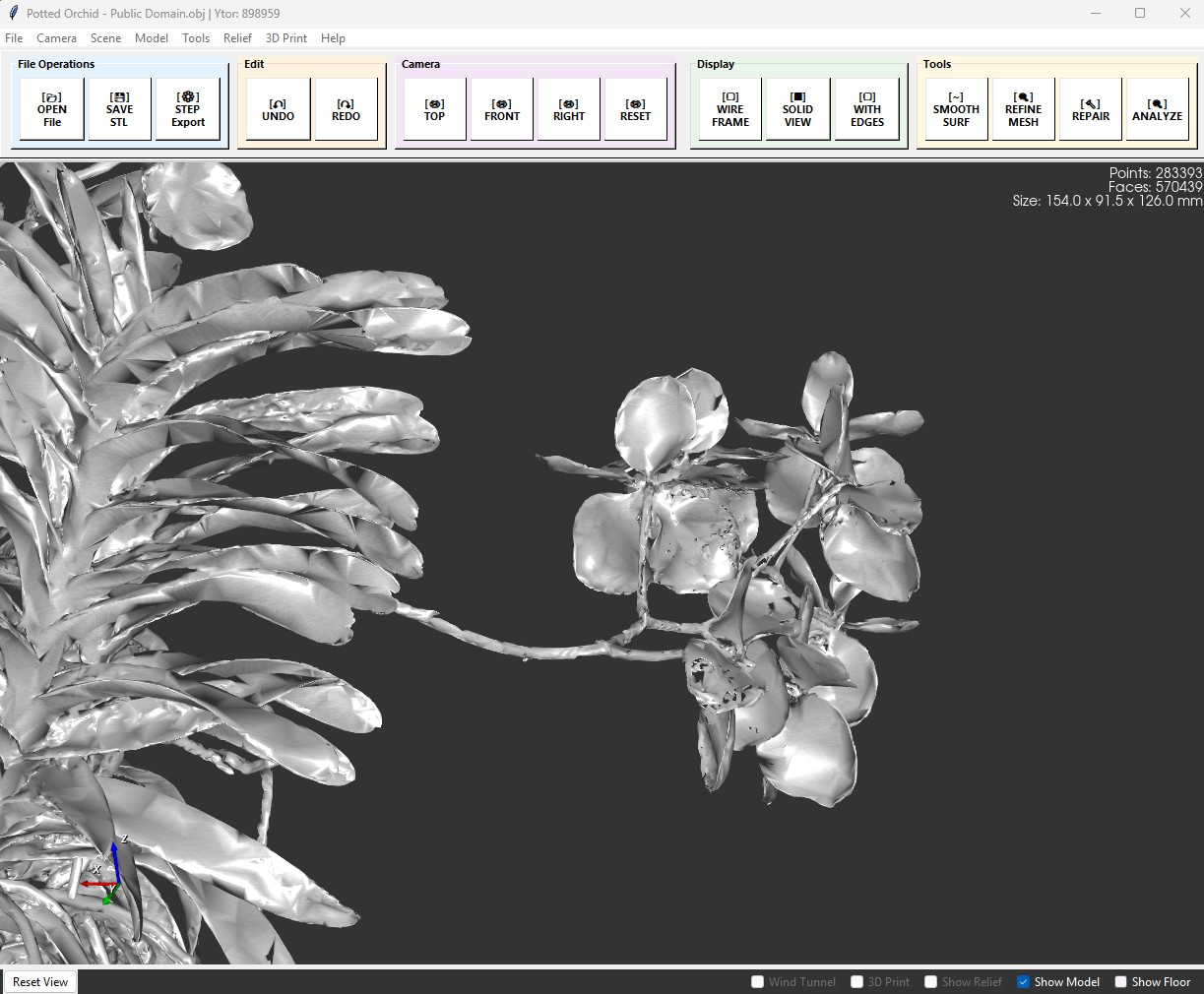Run the Smooth Surf tool
1204x994 pixels.
[956, 109]
